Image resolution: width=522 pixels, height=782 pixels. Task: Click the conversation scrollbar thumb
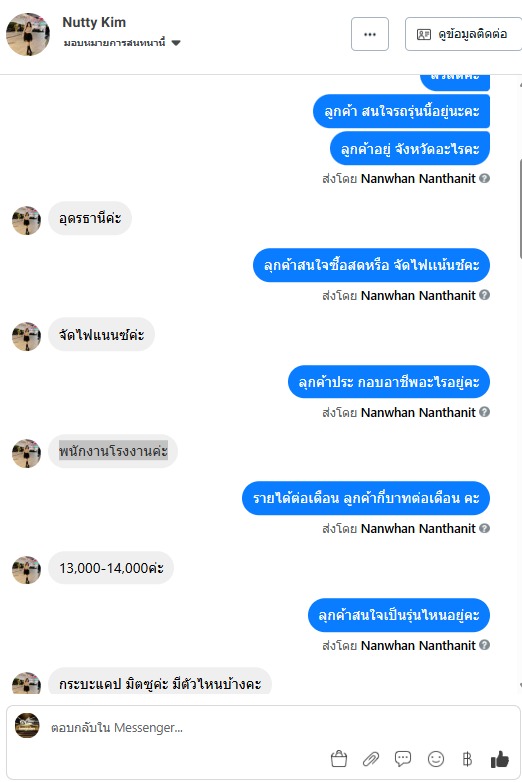520,208
